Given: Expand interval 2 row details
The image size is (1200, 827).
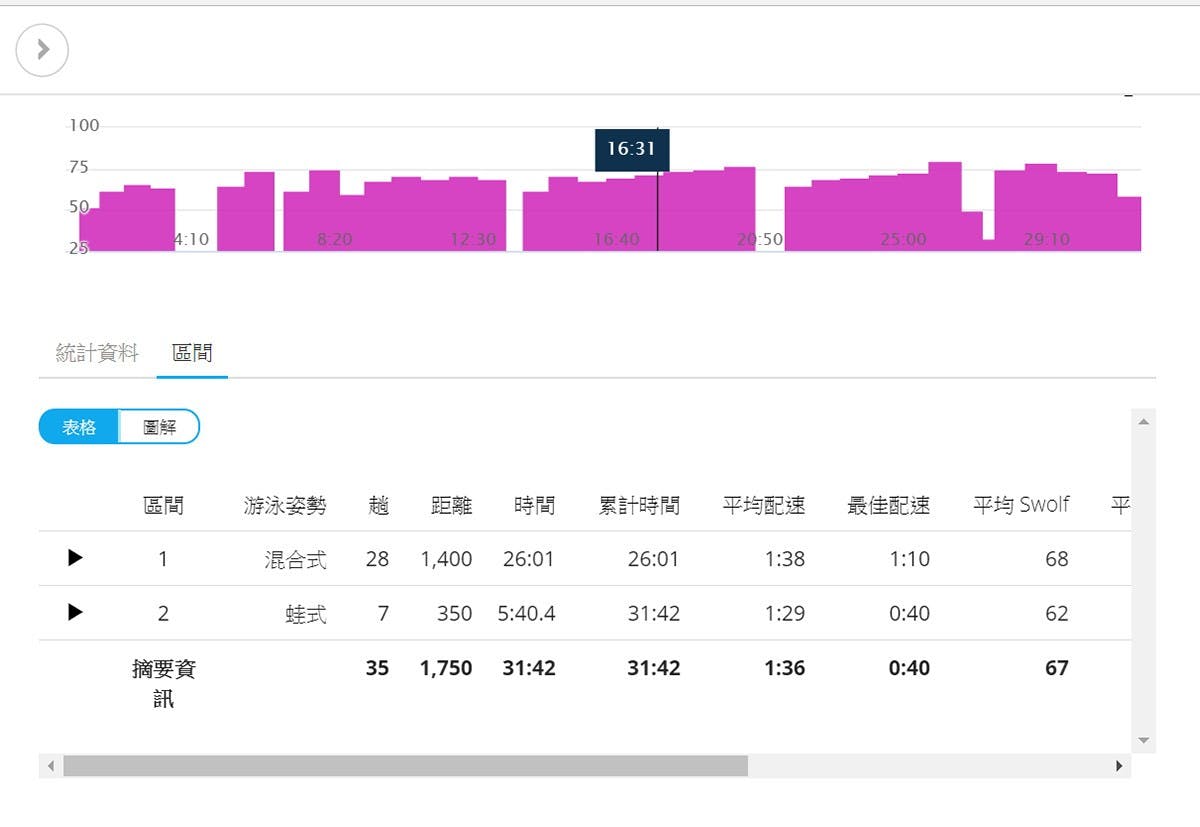Looking at the screenshot, I should (x=75, y=613).
